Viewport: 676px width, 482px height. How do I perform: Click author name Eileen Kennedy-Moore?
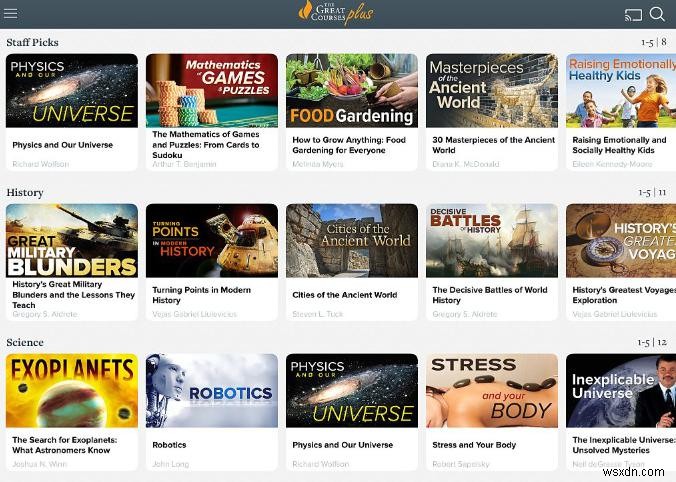(x=612, y=164)
